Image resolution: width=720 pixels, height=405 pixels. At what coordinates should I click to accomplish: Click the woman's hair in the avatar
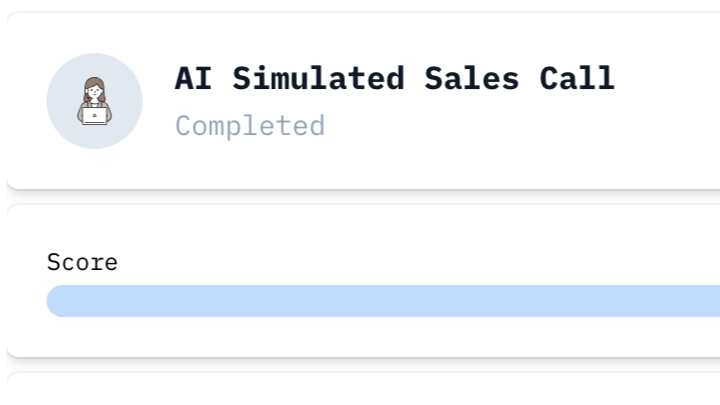click(x=95, y=82)
